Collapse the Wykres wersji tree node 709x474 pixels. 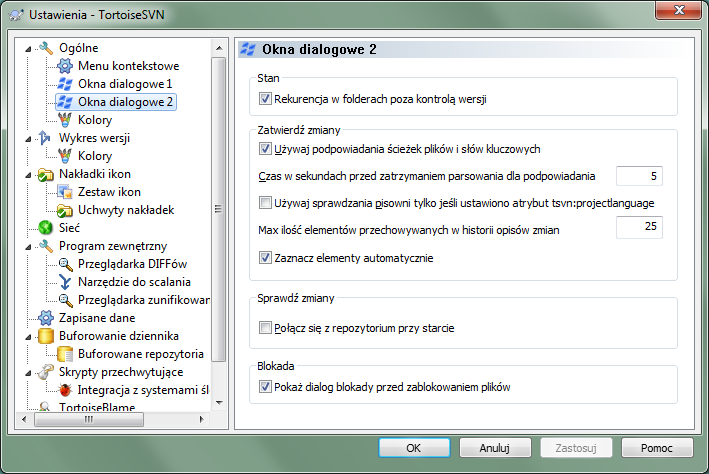(28, 139)
